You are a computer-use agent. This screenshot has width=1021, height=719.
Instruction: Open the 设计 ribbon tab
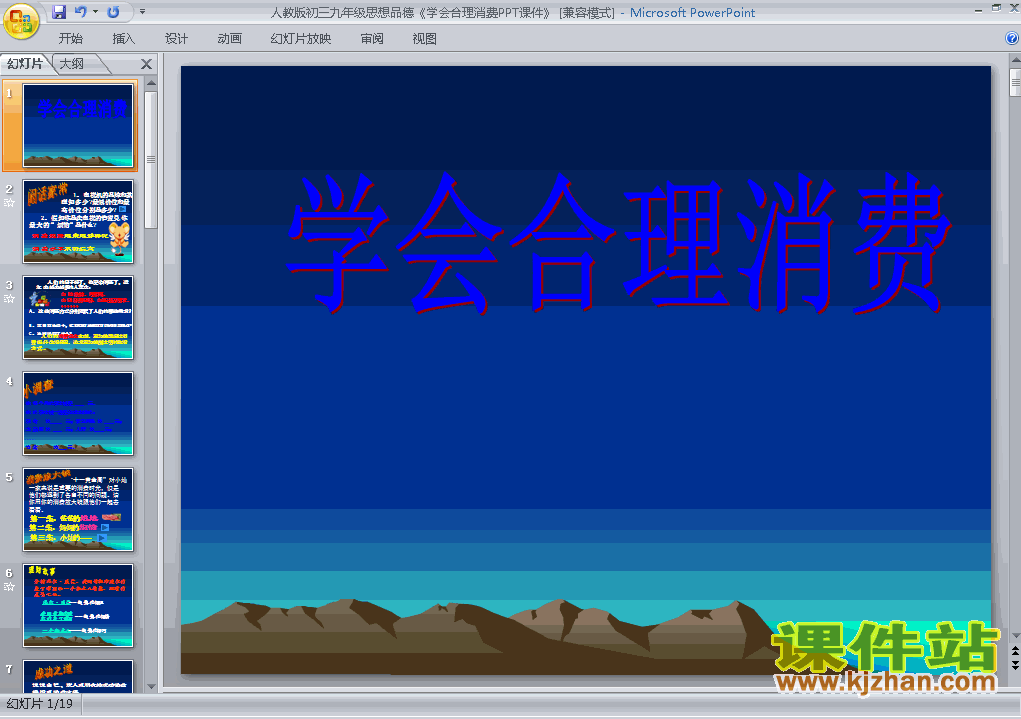176,38
